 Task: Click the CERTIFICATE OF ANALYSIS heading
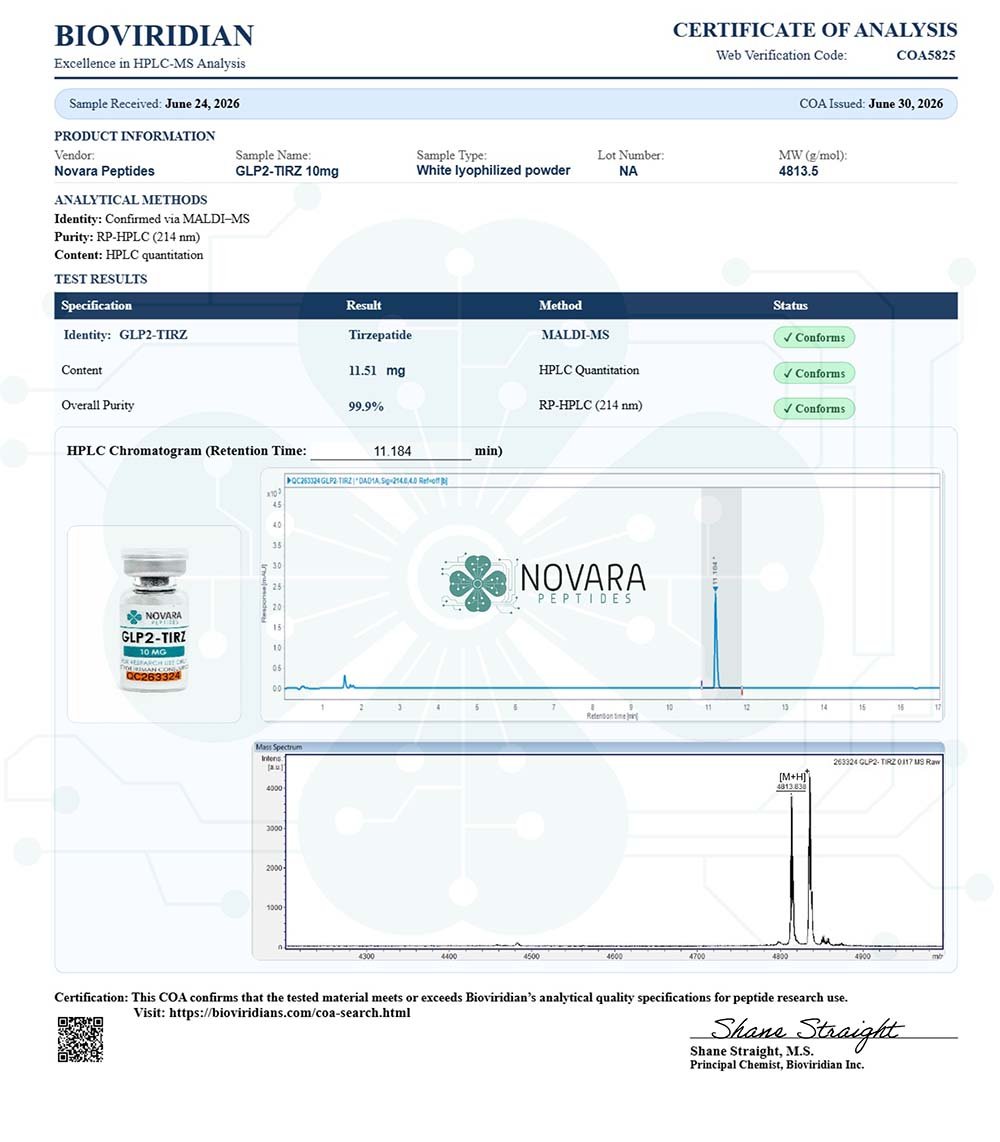814,30
